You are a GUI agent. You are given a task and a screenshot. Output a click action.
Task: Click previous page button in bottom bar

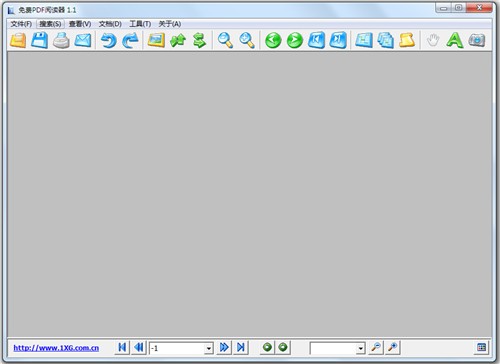(x=139, y=348)
